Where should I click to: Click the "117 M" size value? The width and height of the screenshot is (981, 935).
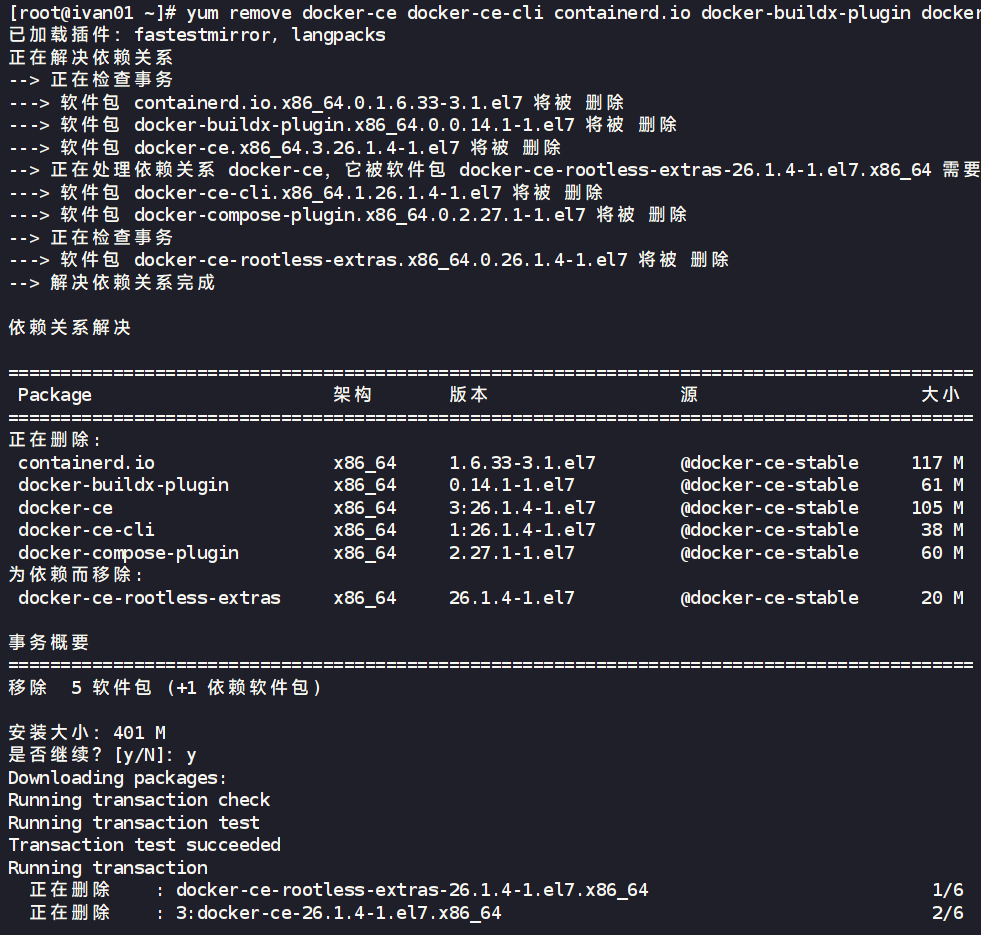coord(937,463)
